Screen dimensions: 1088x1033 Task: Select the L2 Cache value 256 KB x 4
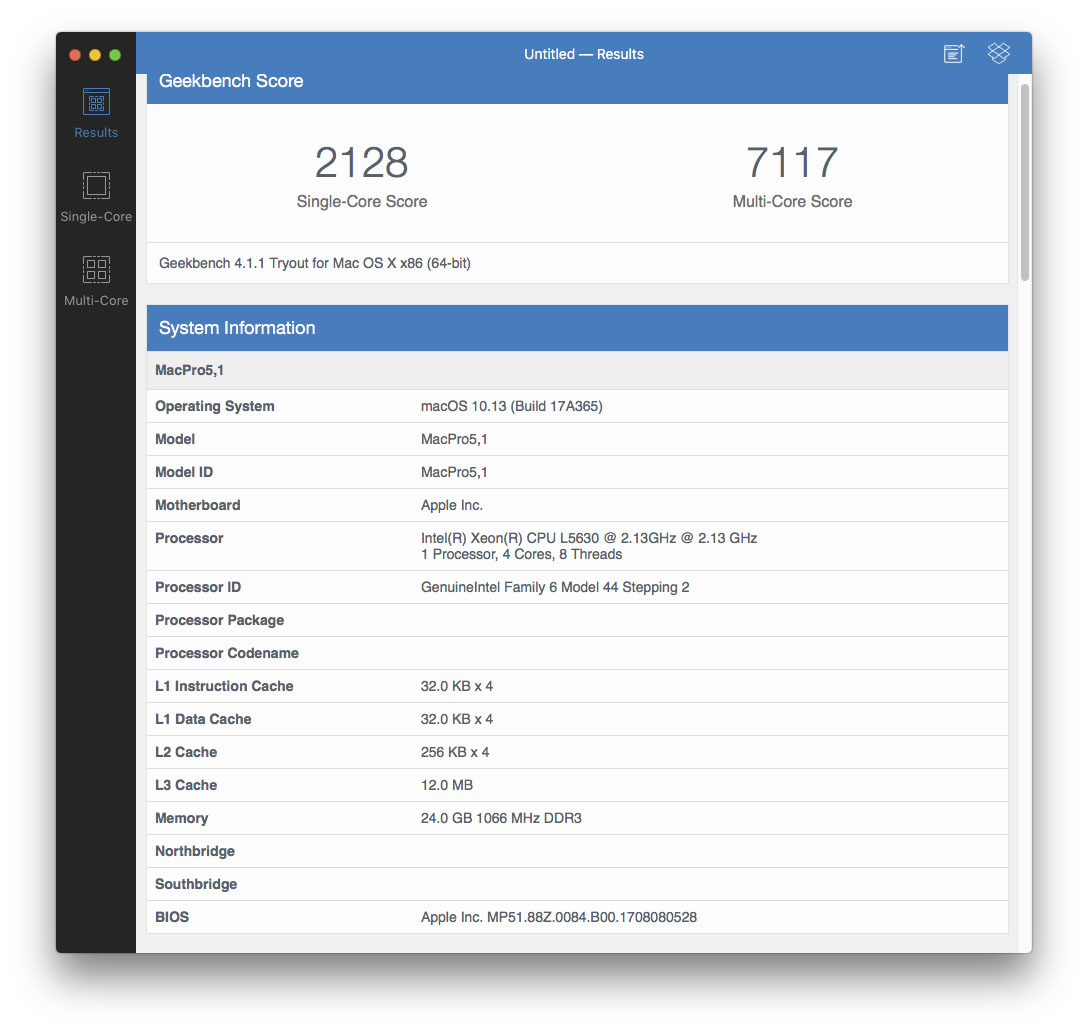tap(454, 752)
